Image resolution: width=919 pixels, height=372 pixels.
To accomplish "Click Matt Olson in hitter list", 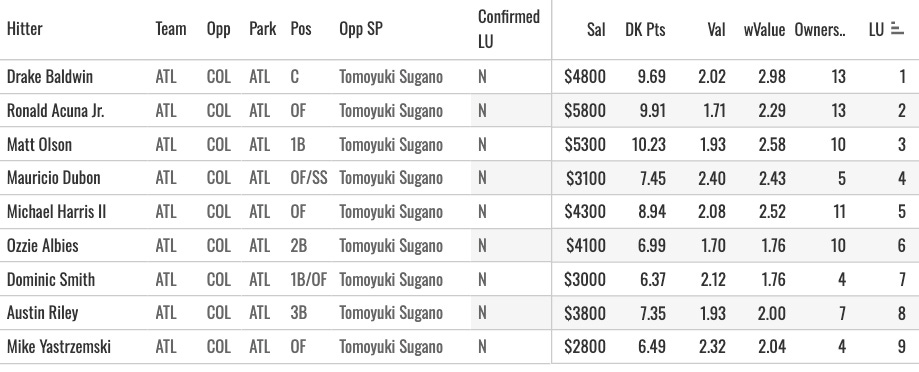I will pos(39,144).
